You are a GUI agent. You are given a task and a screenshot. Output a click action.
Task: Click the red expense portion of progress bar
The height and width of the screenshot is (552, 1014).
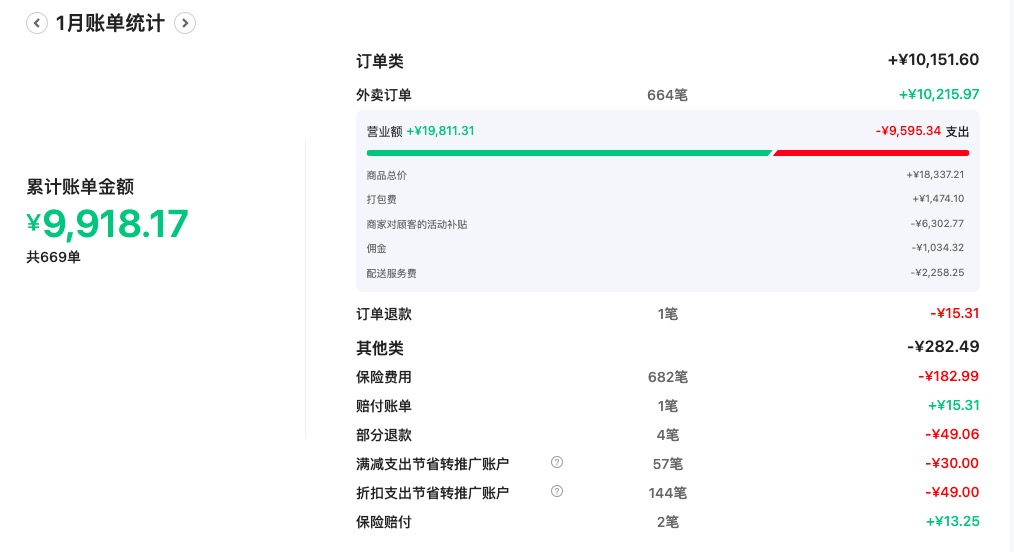pos(871,153)
